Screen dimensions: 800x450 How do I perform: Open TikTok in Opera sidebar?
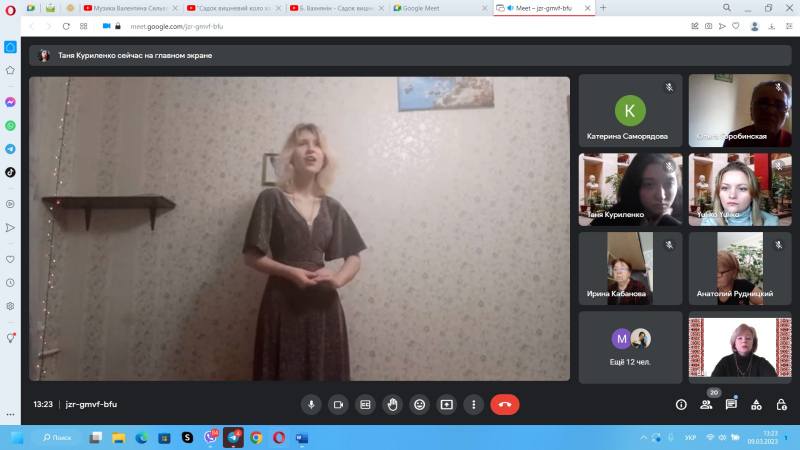click(10, 172)
